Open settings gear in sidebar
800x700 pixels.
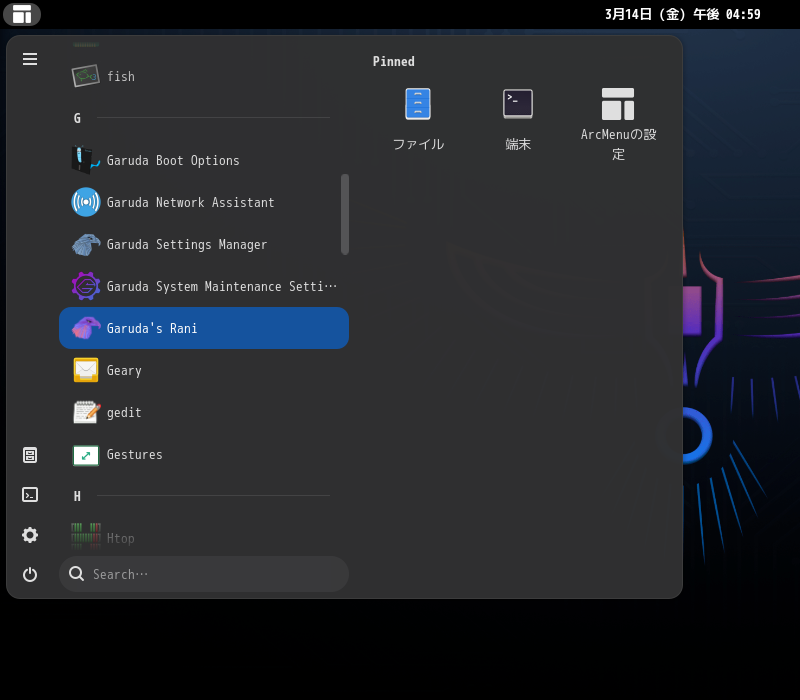click(x=30, y=535)
